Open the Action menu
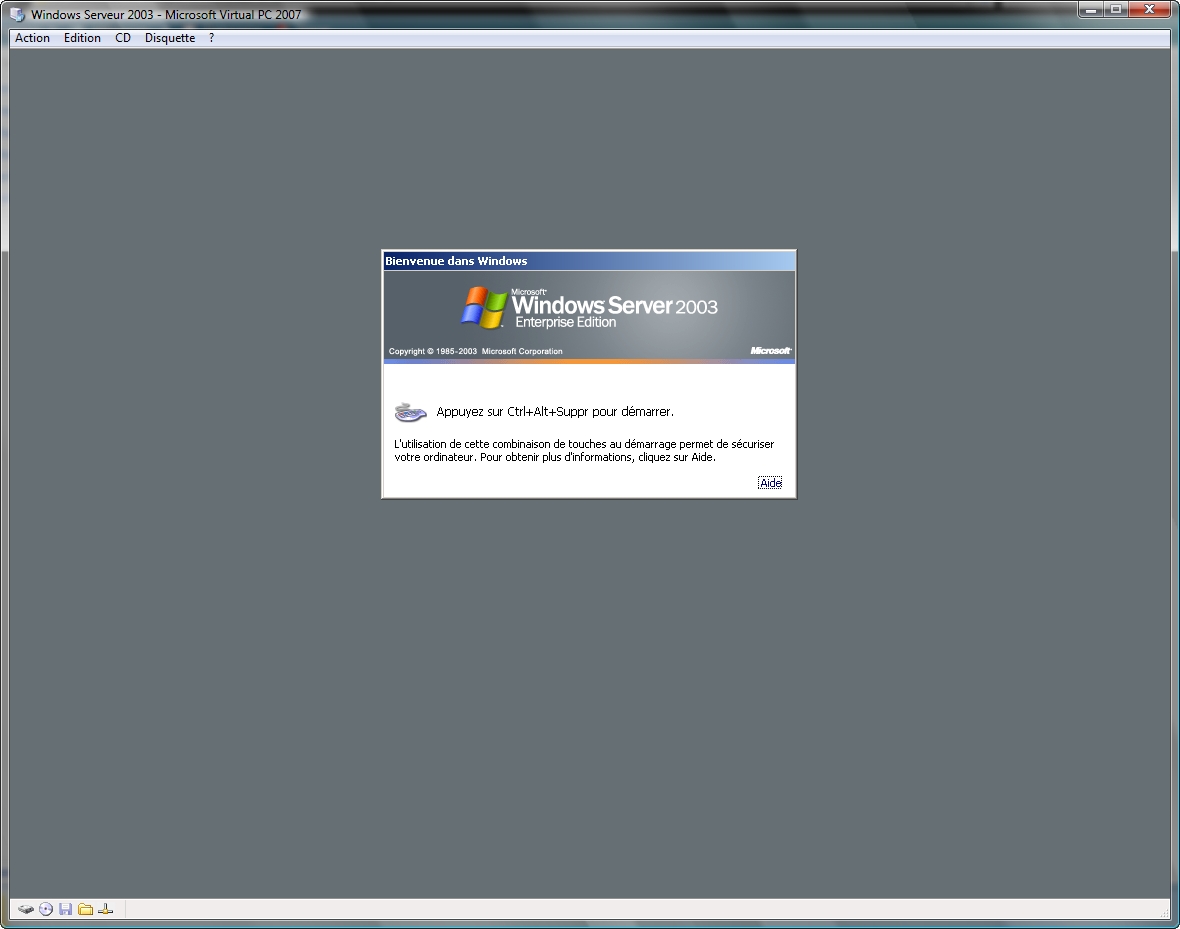1180x929 pixels. coord(32,38)
